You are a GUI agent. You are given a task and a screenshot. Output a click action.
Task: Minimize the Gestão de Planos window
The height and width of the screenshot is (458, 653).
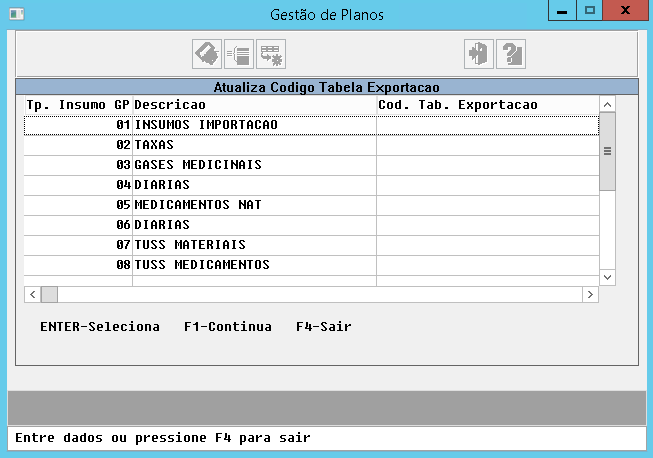point(562,10)
